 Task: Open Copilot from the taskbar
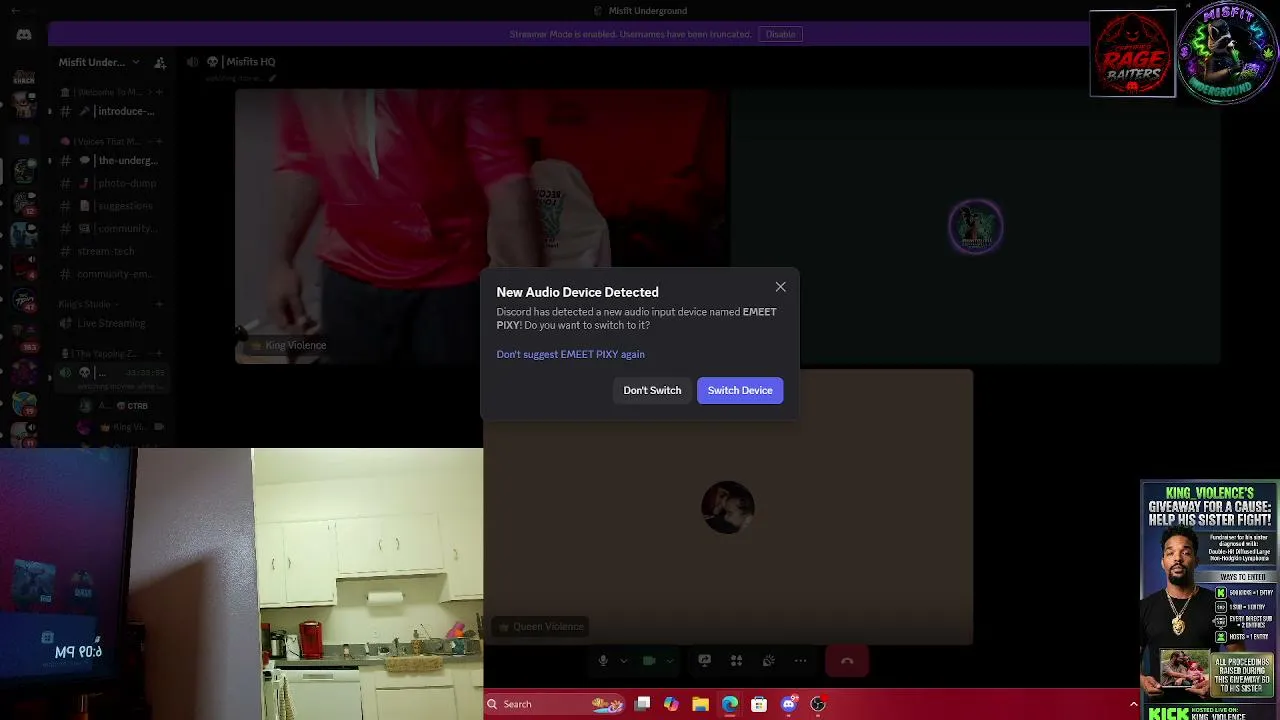671,704
